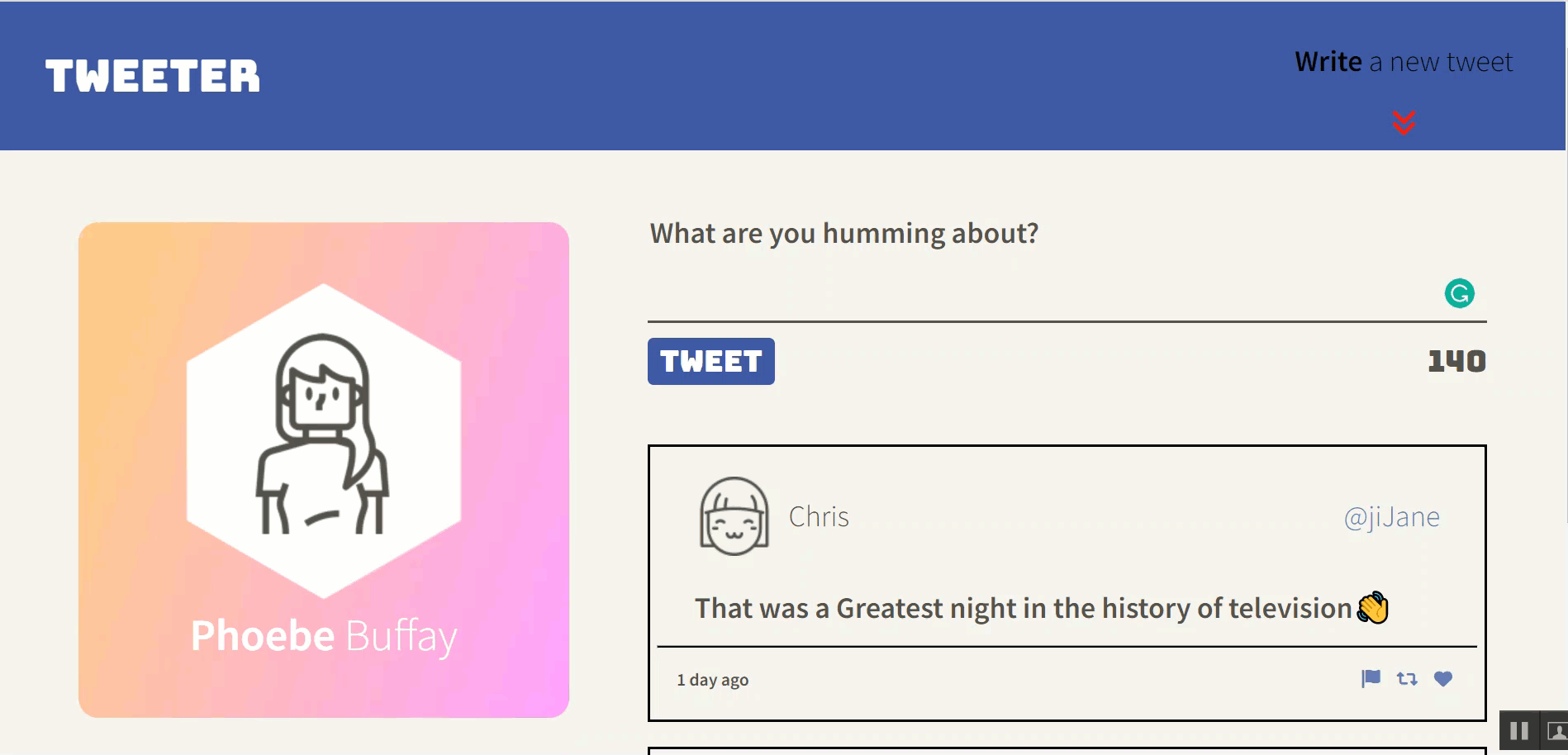Open the Write a new tweet link
Screen dimensions: 1568x755
tap(1404, 62)
